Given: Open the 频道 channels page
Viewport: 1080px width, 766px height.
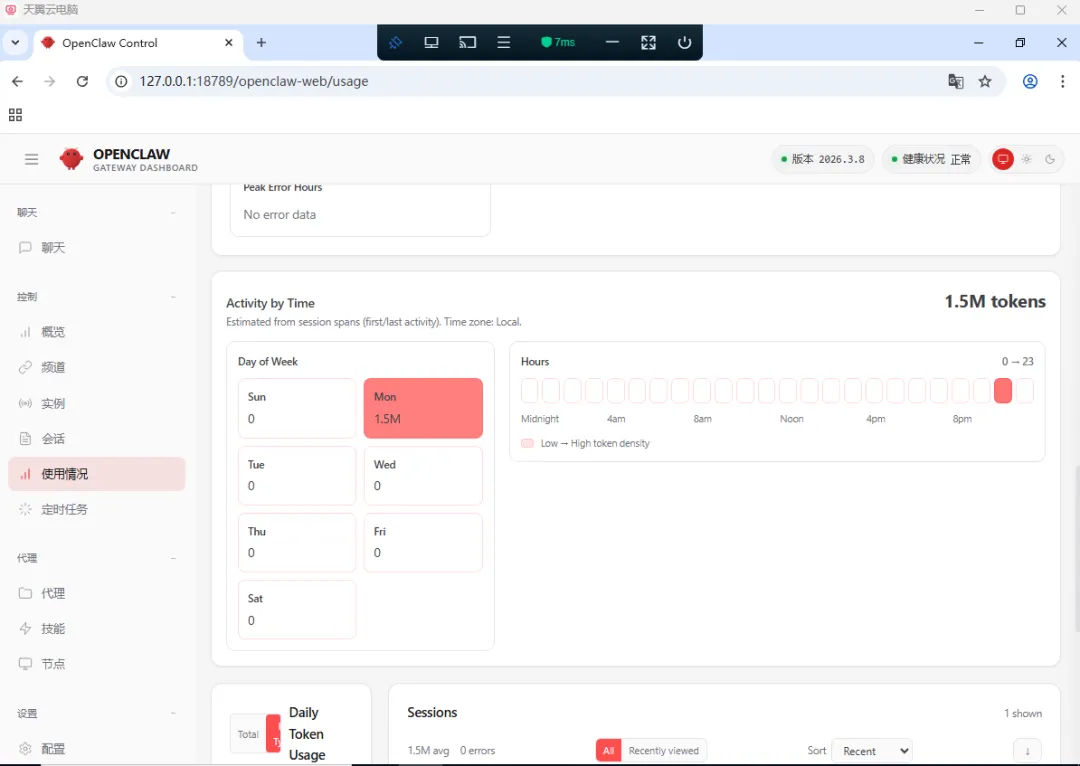Looking at the screenshot, I should click(x=96, y=367).
